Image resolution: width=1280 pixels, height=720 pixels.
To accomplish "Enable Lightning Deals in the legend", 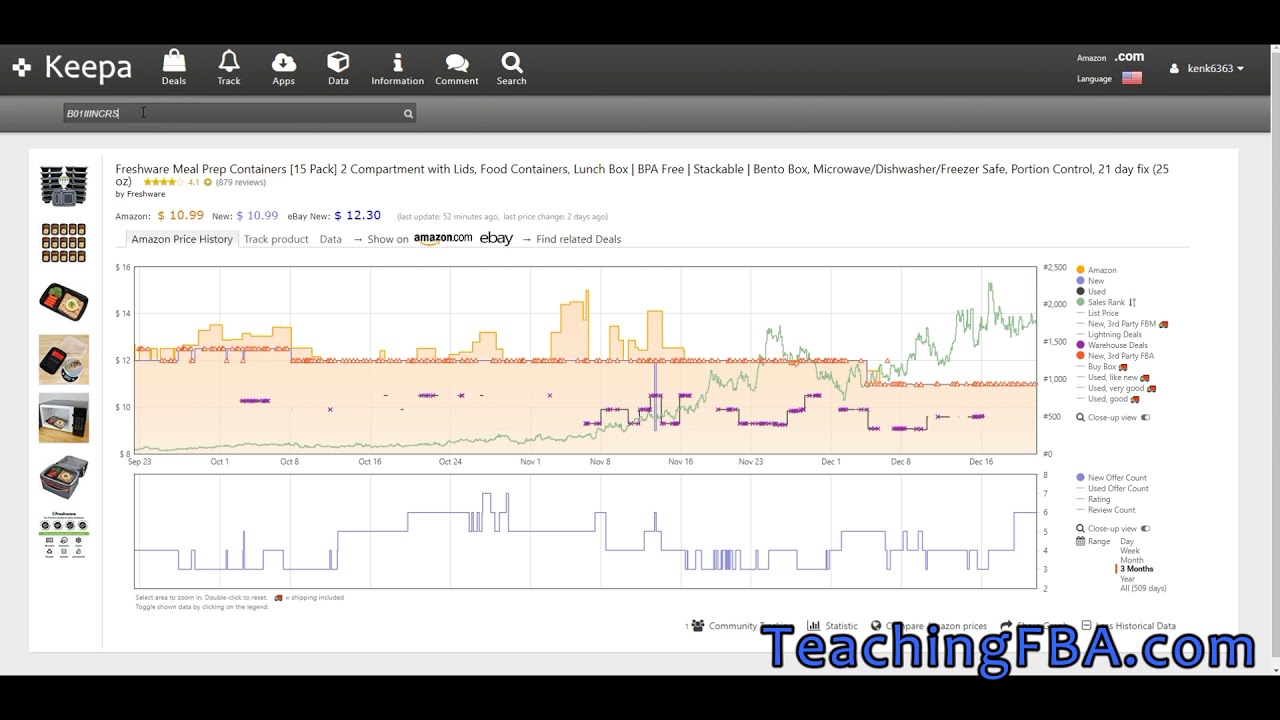I will [x=1108, y=335].
